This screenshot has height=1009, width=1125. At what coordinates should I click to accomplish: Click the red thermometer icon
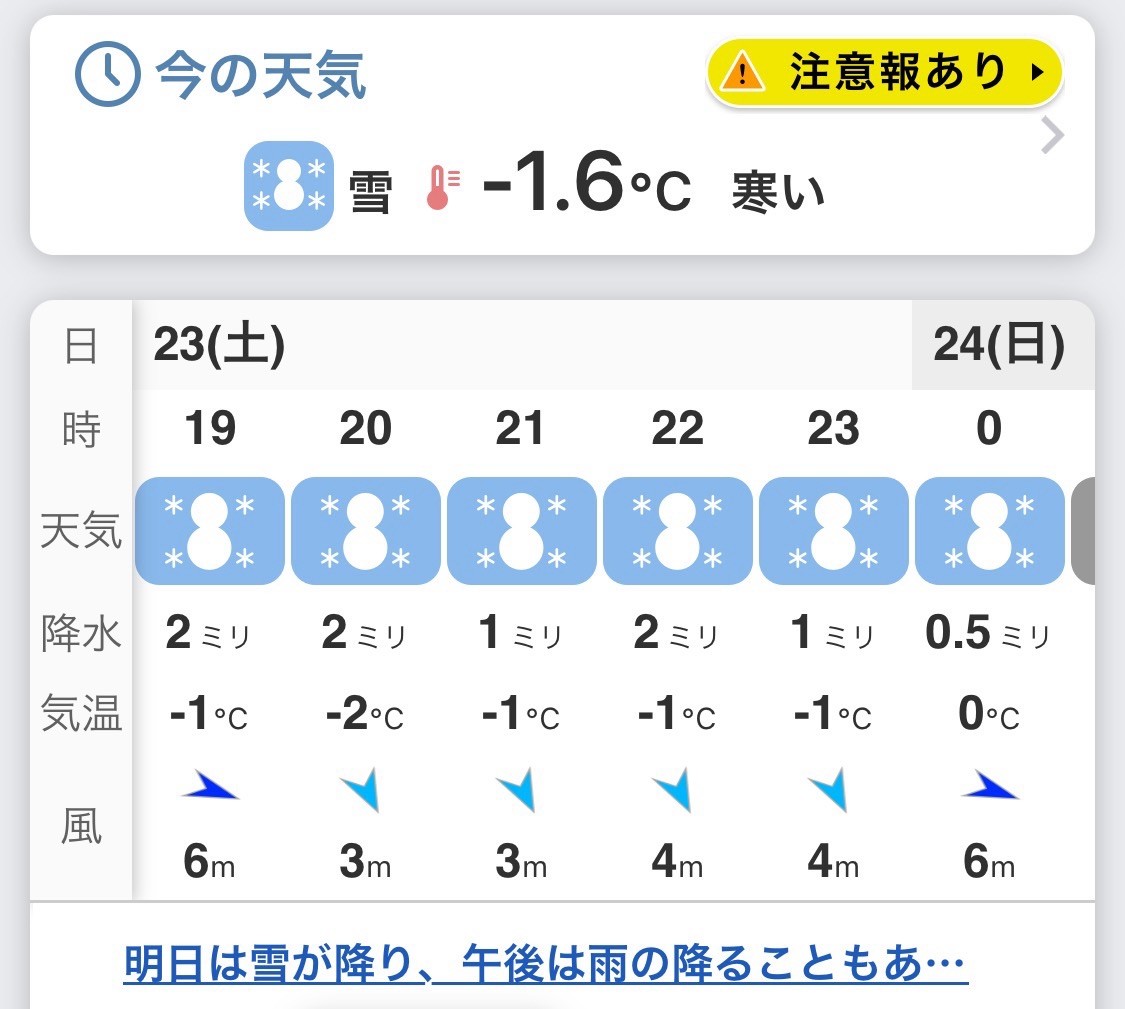click(443, 187)
